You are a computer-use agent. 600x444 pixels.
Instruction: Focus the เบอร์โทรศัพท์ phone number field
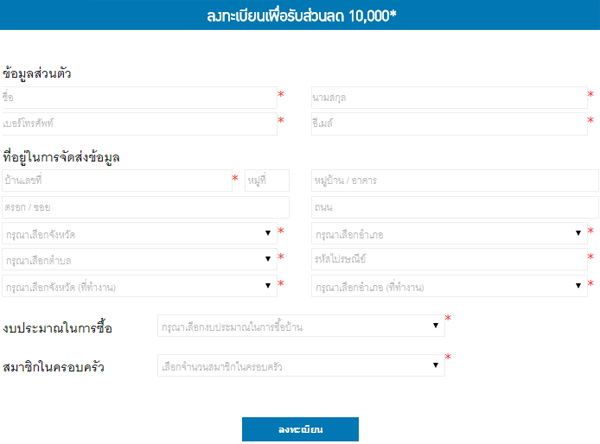138,123
